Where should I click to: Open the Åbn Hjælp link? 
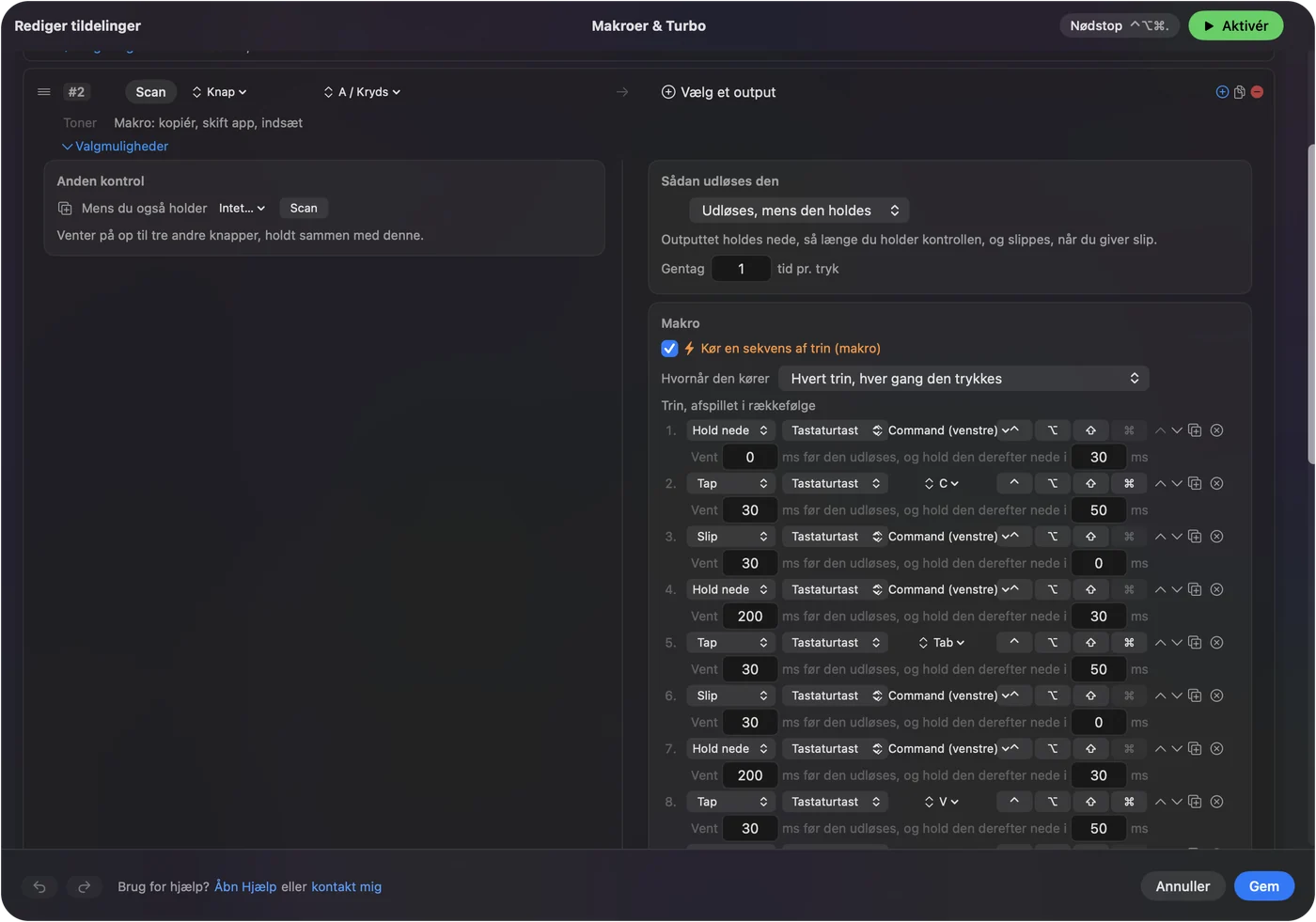click(245, 886)
